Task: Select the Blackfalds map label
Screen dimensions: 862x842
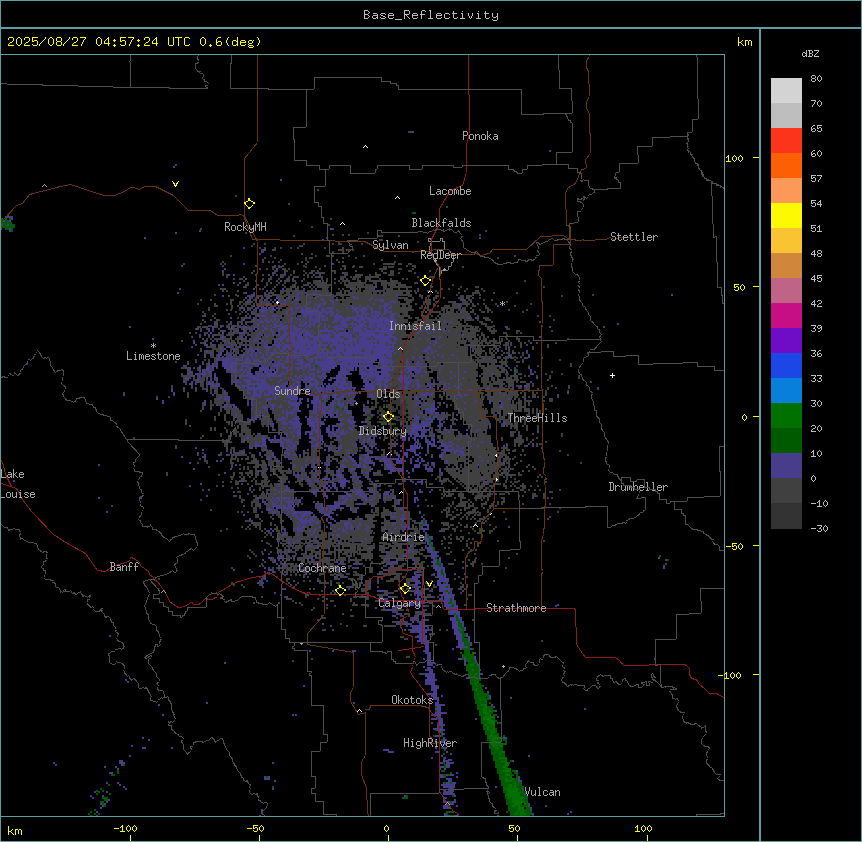Action: [441, 223]
